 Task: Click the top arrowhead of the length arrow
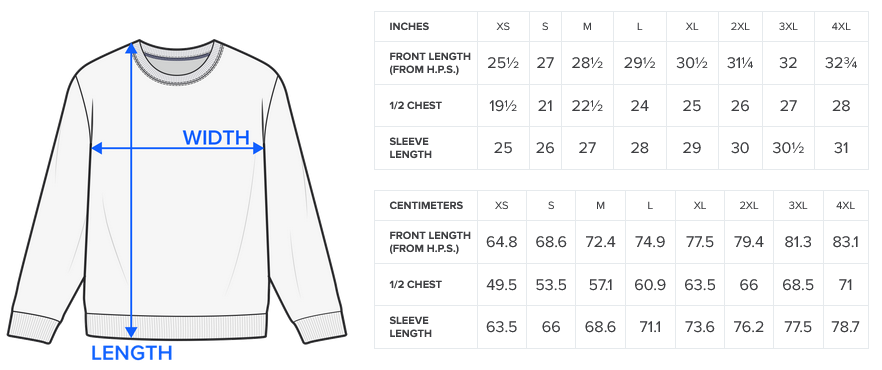(x=131, y=48)
